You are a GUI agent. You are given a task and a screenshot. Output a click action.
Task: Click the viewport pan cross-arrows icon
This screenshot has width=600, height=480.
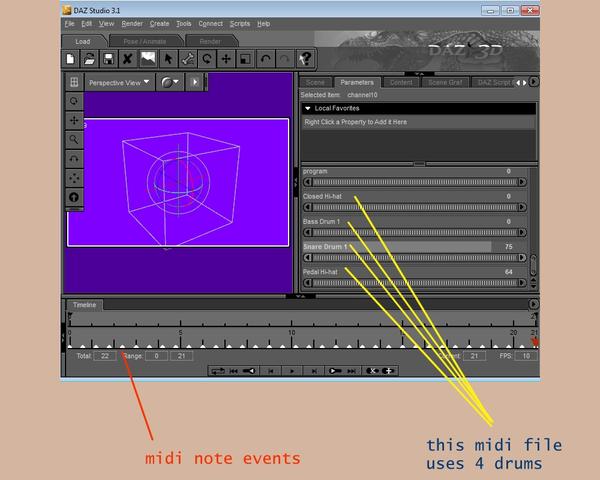(x=74, y=121)
